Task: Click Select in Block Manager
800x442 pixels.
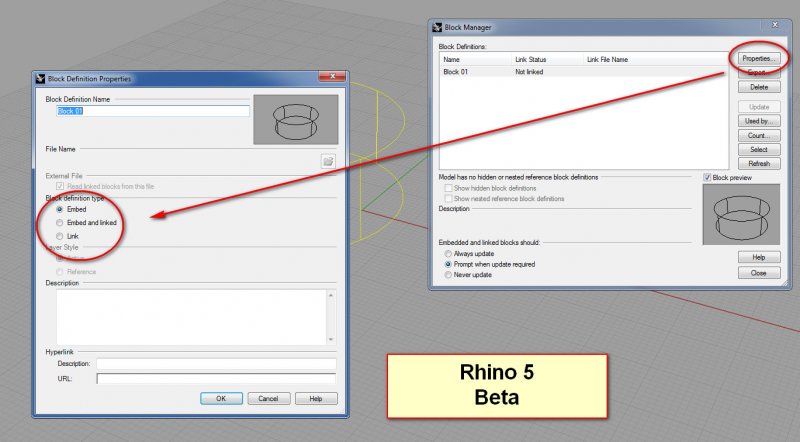Action: 759,150
